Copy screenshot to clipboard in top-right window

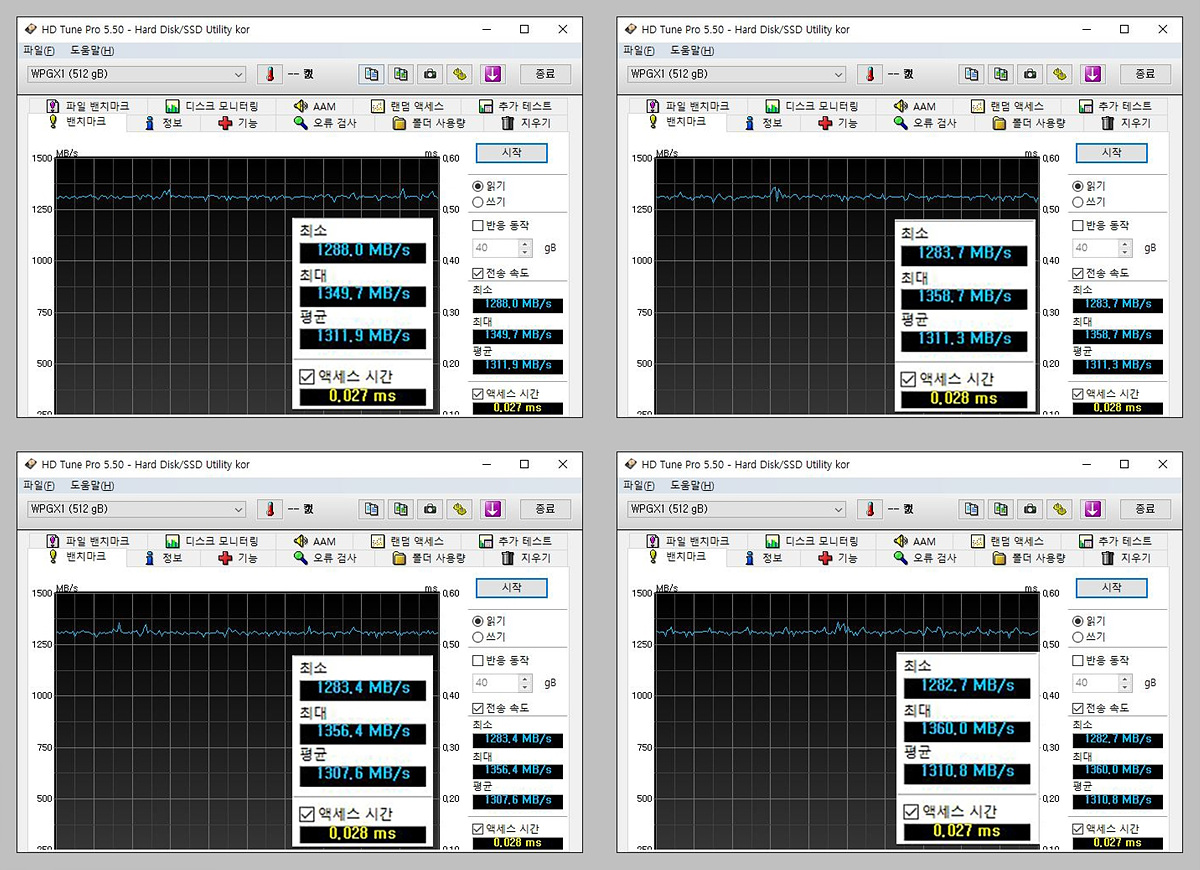pos(1000,74)
